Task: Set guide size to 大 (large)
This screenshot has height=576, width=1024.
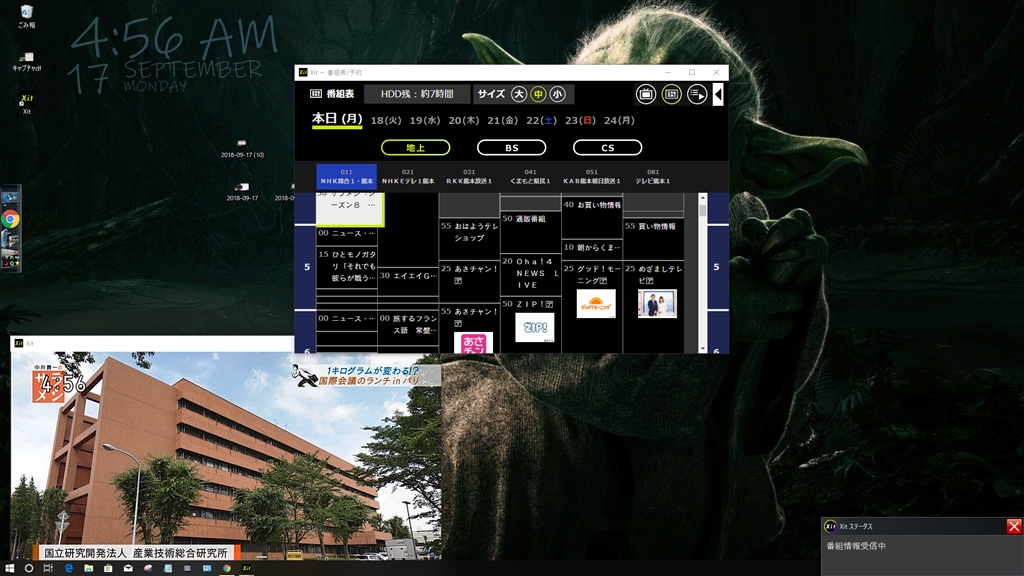Action: click(519, 94)
